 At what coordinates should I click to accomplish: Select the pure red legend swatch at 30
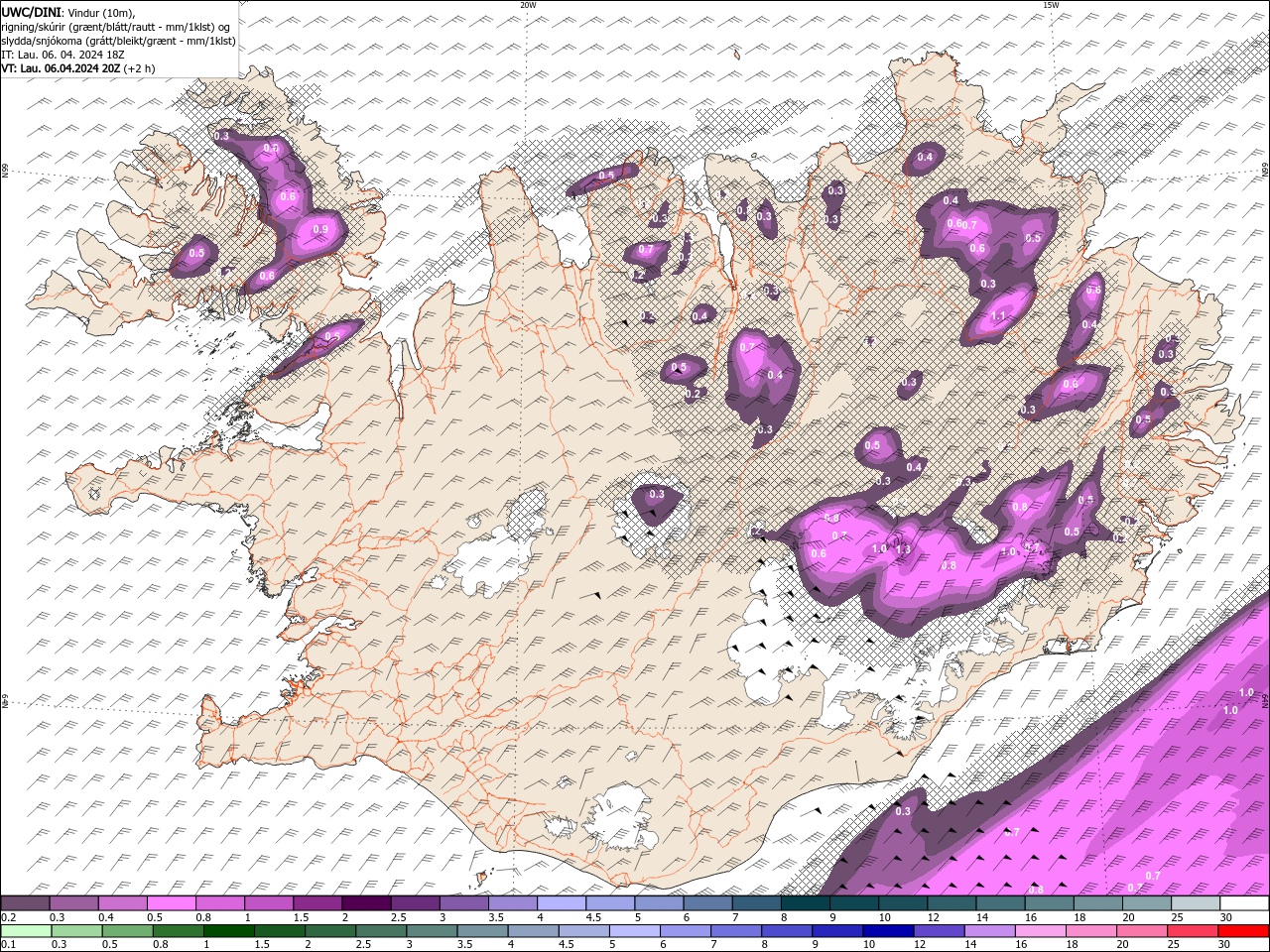click(x=1243, y=931)
